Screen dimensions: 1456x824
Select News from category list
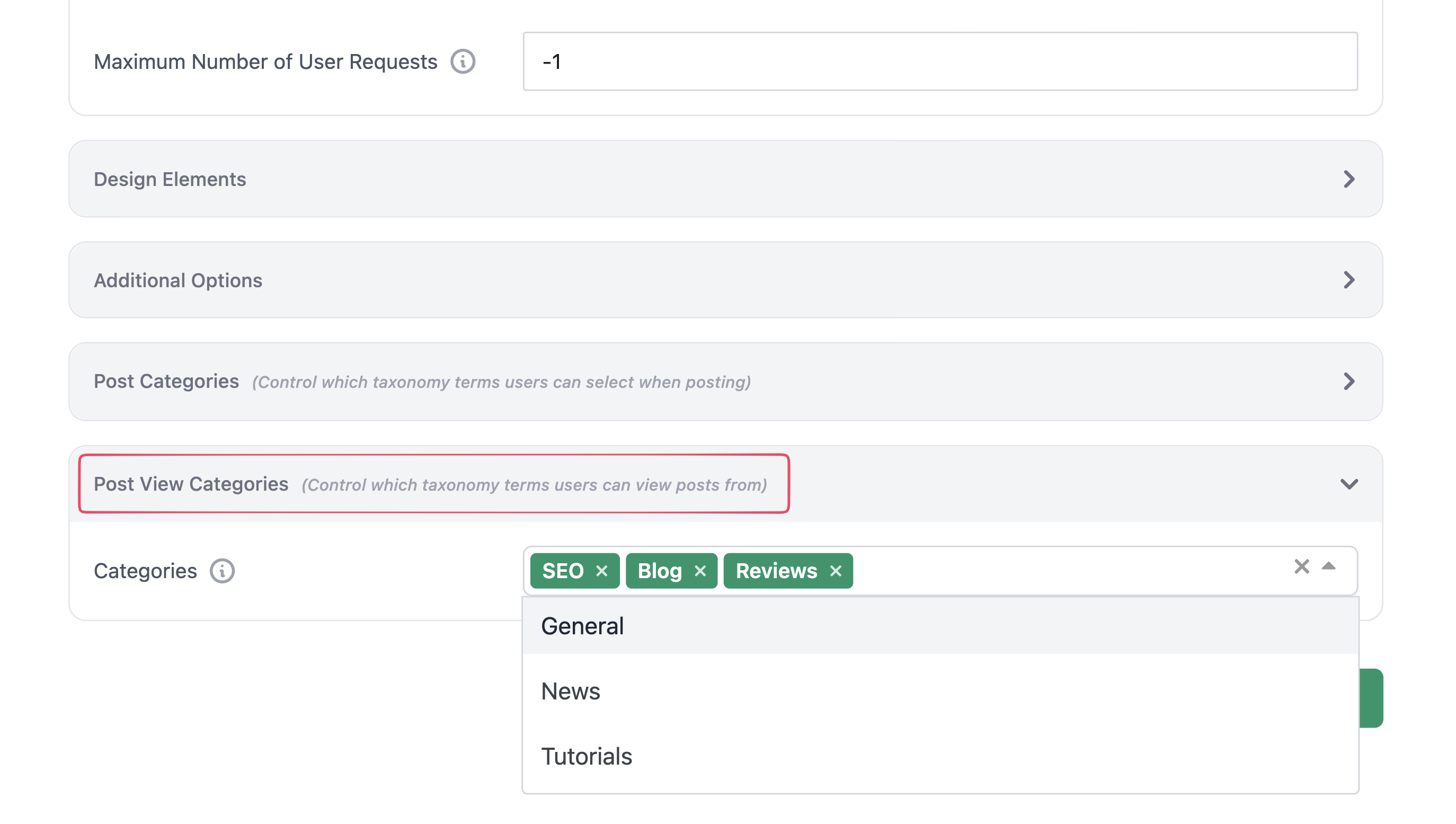(940, 691)
